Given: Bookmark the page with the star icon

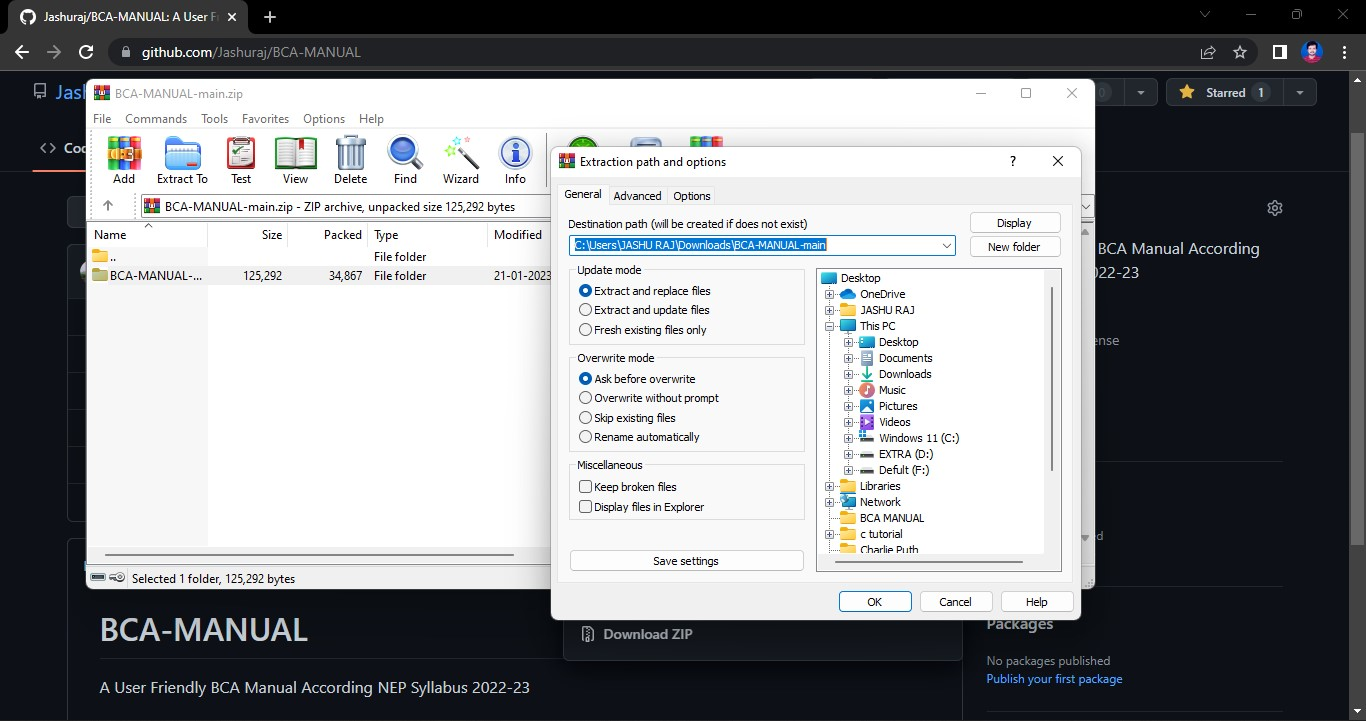Looking at the screenshot, I should (x=1240, y=52).
